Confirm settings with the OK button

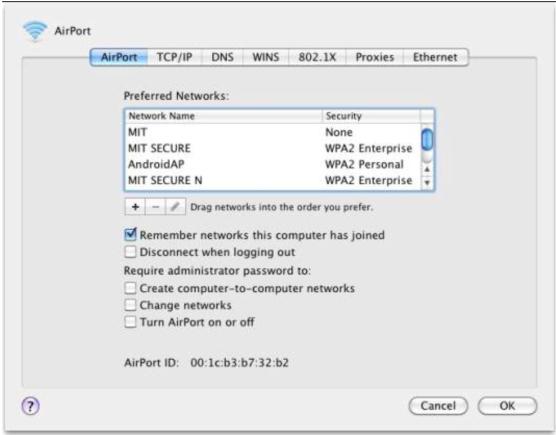click(507, 406)
